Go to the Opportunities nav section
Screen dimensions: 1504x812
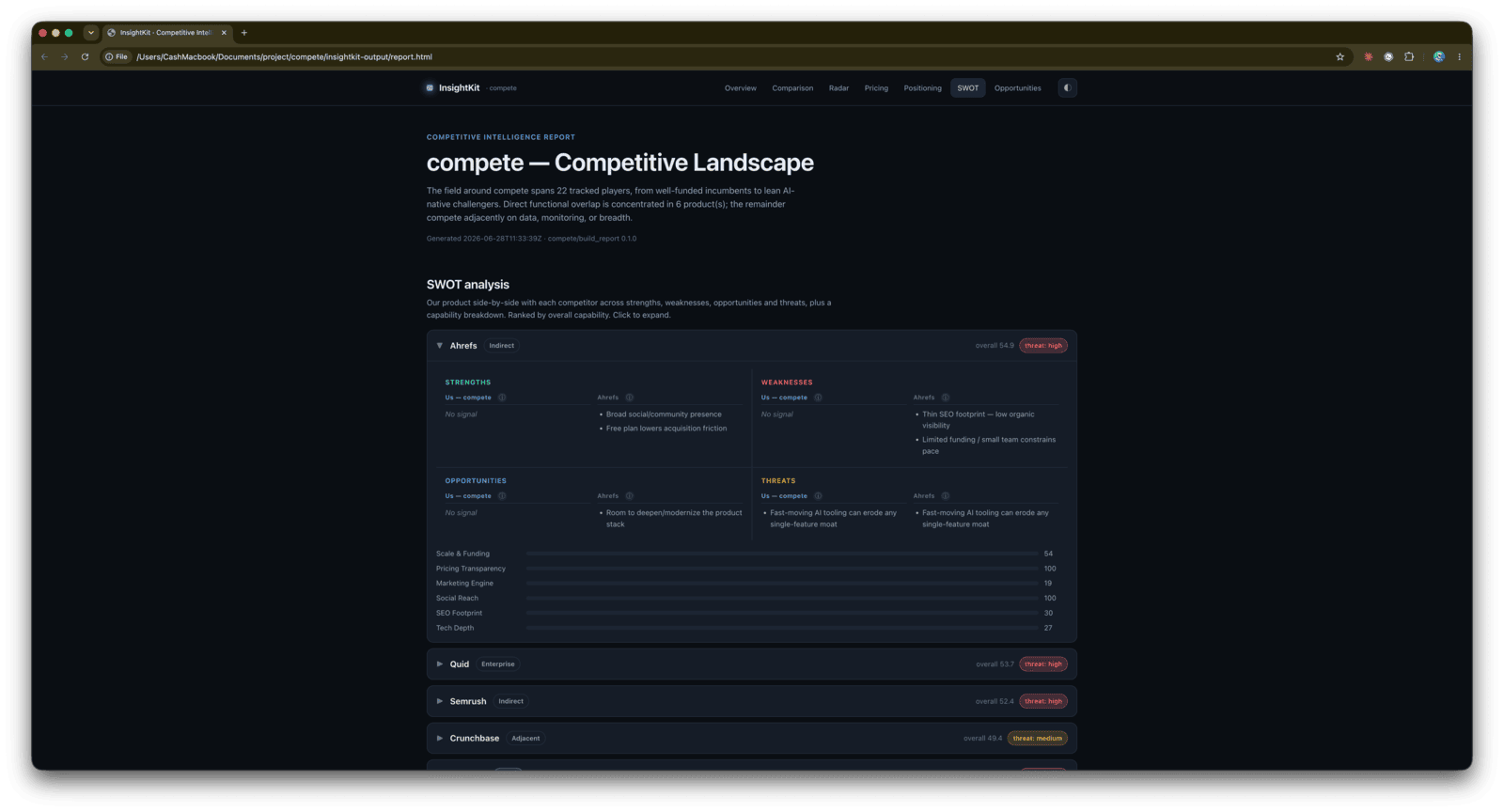coord(1017,88)
